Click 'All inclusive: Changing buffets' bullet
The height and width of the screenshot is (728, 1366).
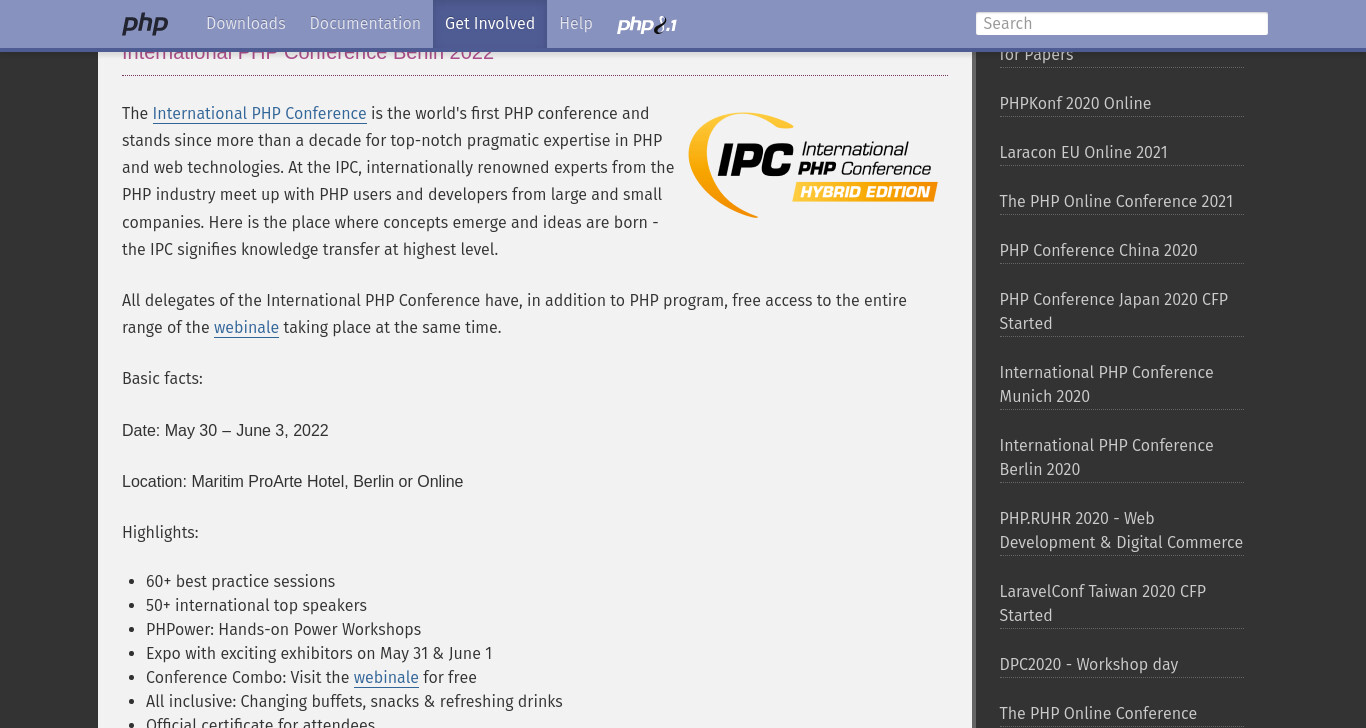[354, 702]
